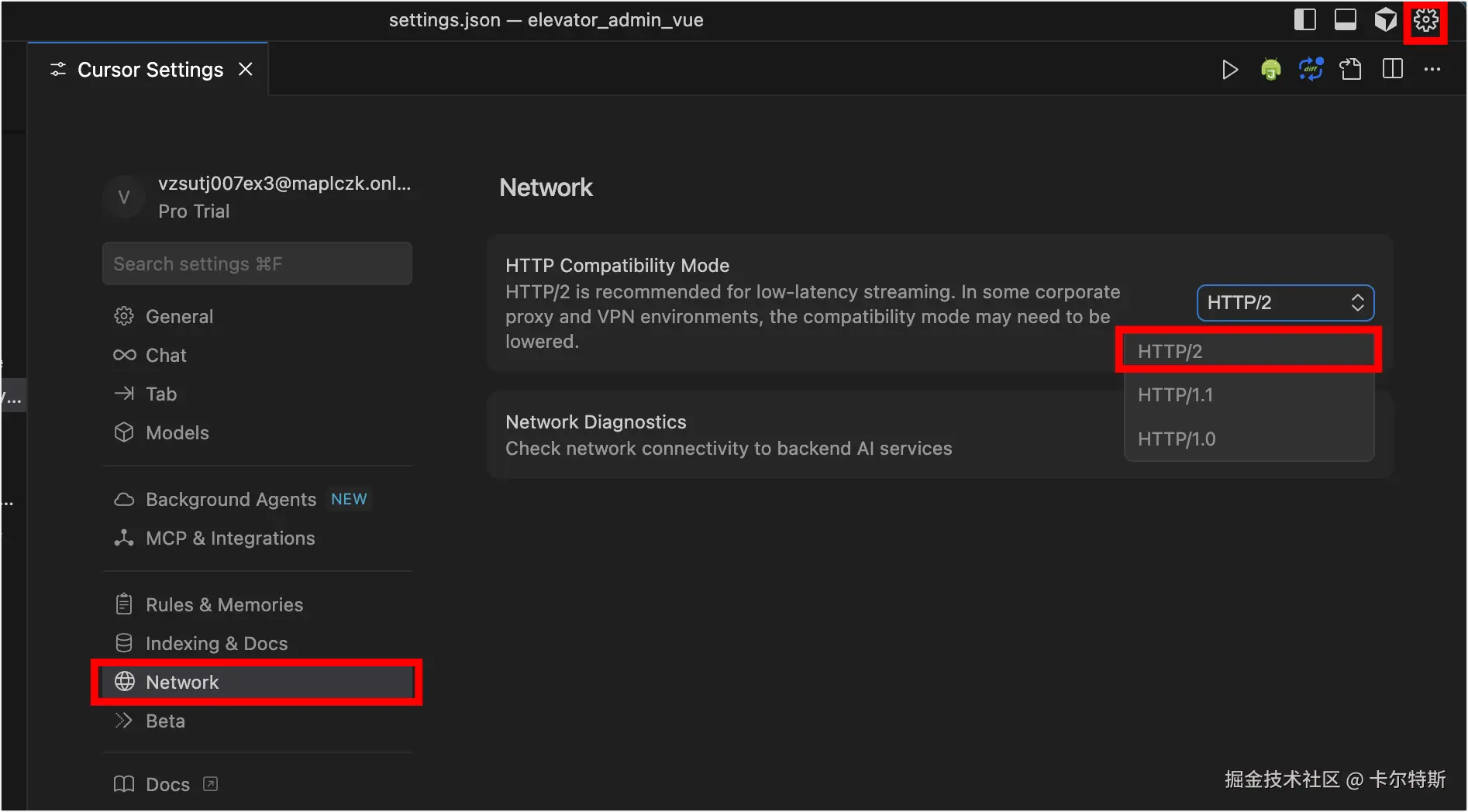This screenshot has width=1468, height=812.
Task: Click the Run play triangle icon
Action: coord(1230,70)
